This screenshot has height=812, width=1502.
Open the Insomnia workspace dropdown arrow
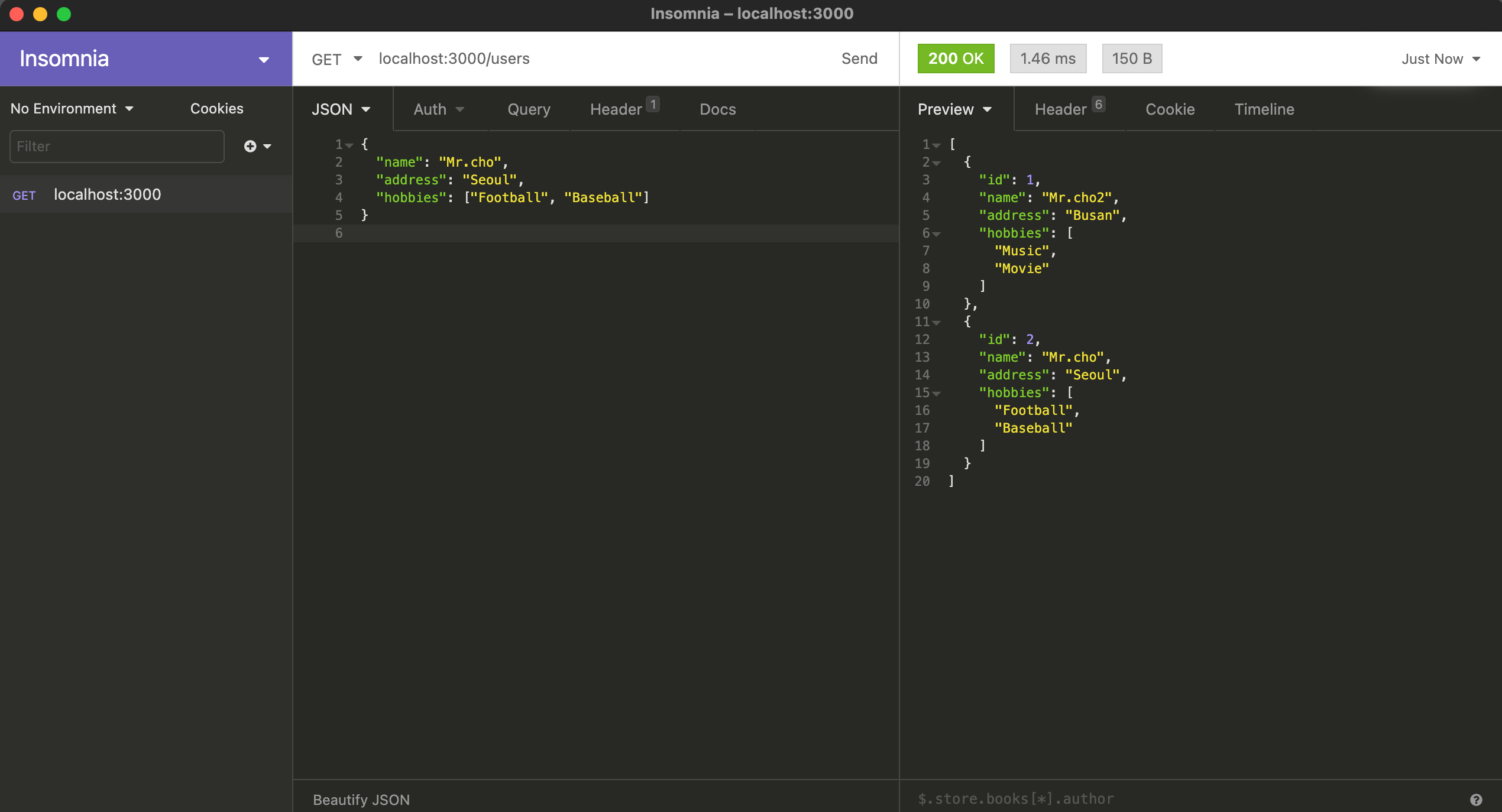[x=264, y=60]
